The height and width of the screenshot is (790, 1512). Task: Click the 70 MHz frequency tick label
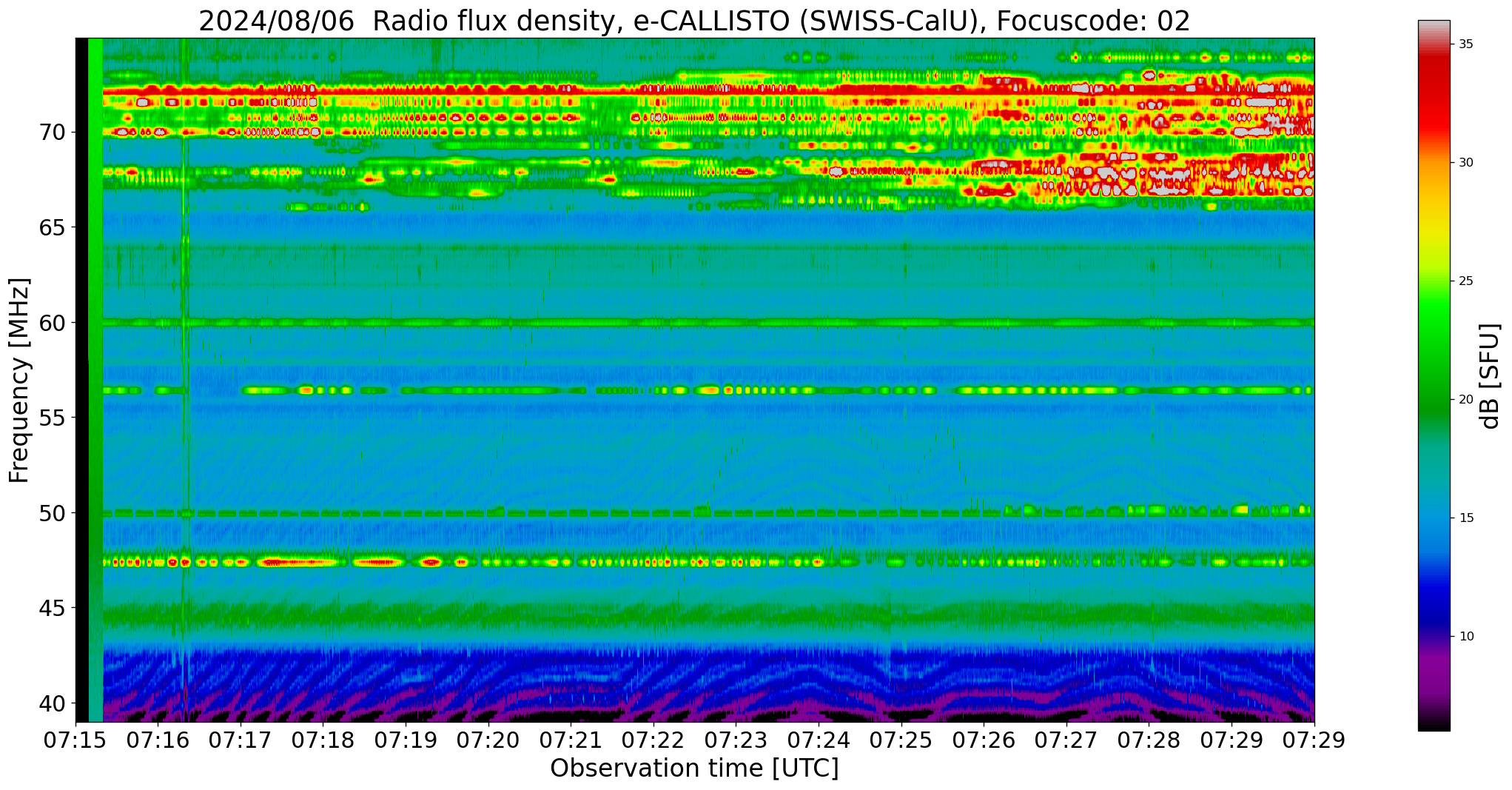coord(52,133)
